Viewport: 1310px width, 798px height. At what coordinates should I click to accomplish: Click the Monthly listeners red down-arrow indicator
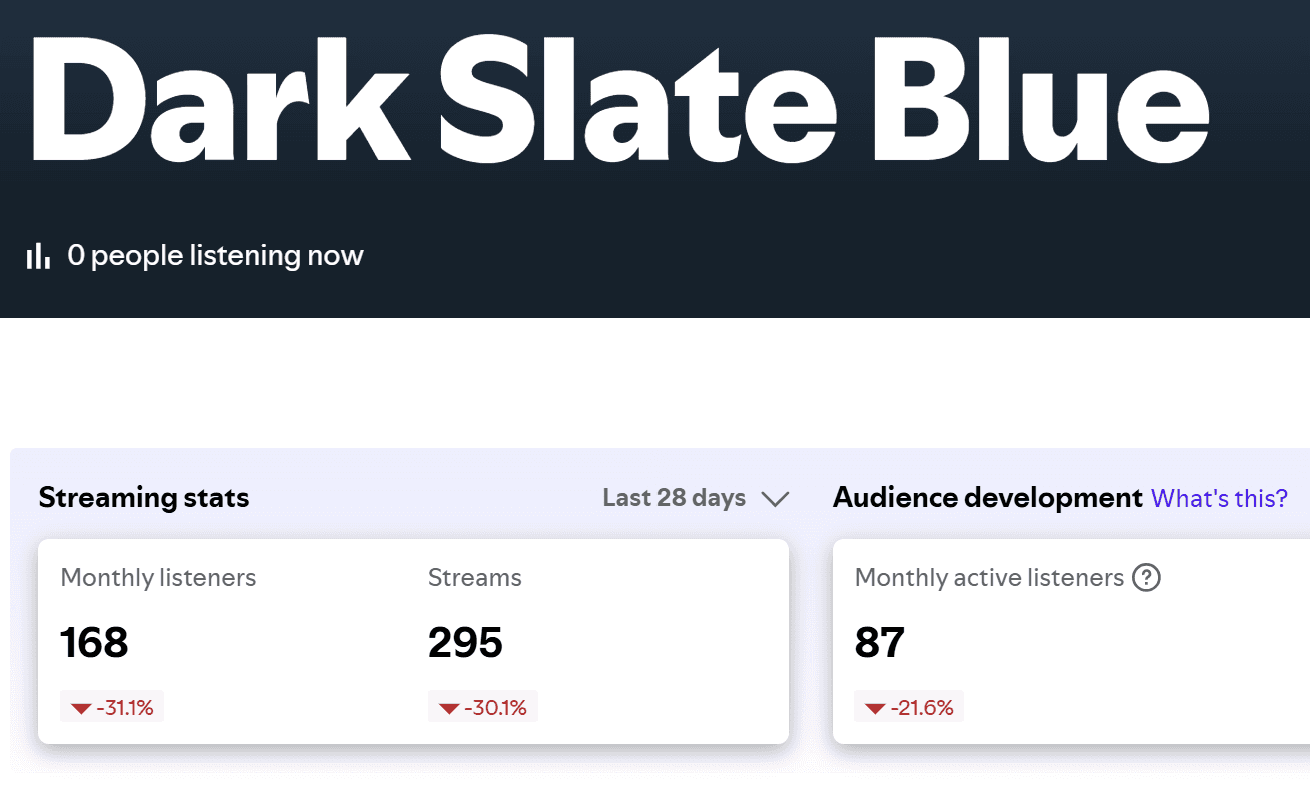click(81, 709)
